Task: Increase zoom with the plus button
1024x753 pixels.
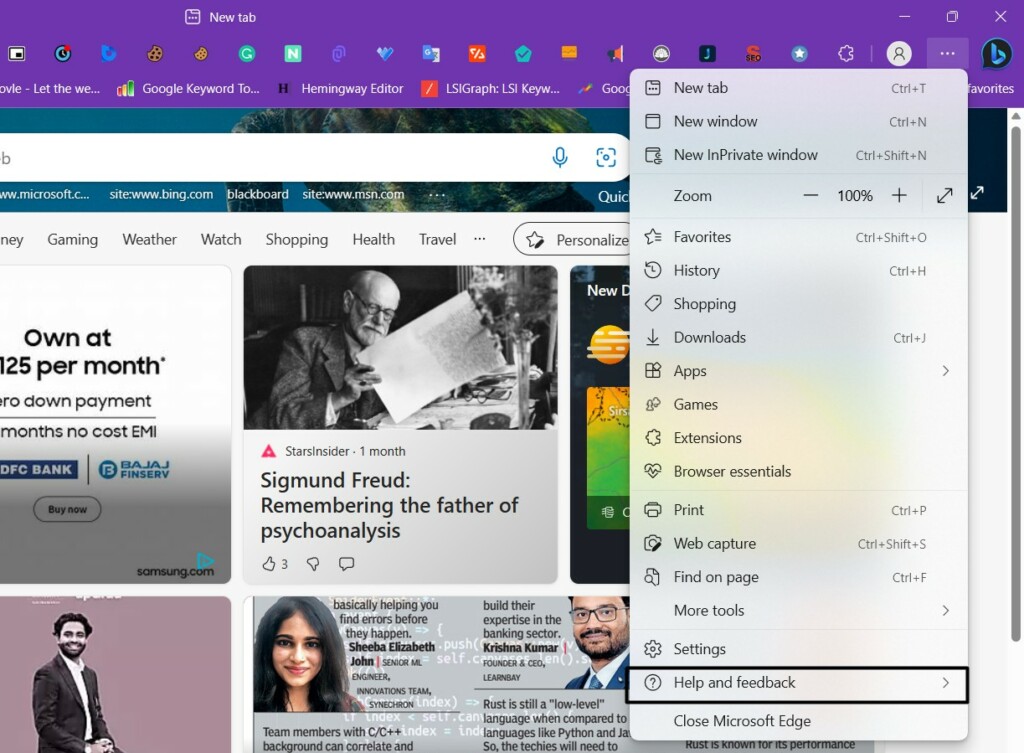Action: 899,196
